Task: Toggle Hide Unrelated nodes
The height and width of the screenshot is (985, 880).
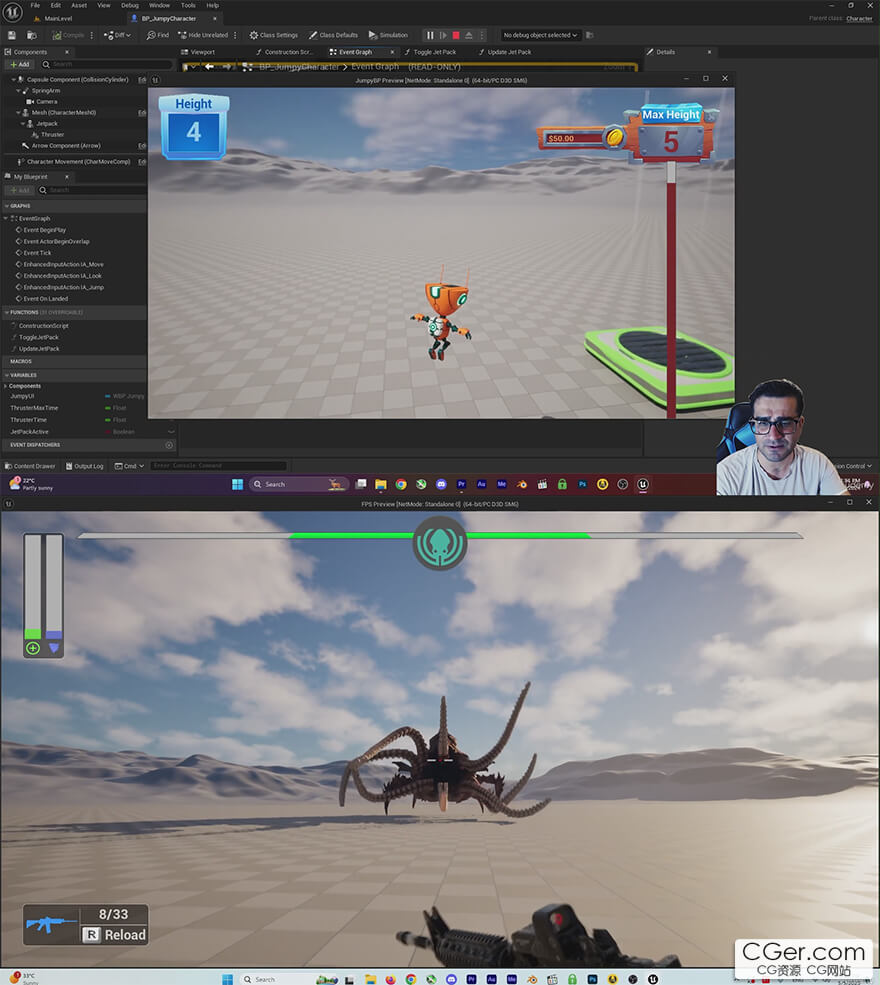Action: 203,35
